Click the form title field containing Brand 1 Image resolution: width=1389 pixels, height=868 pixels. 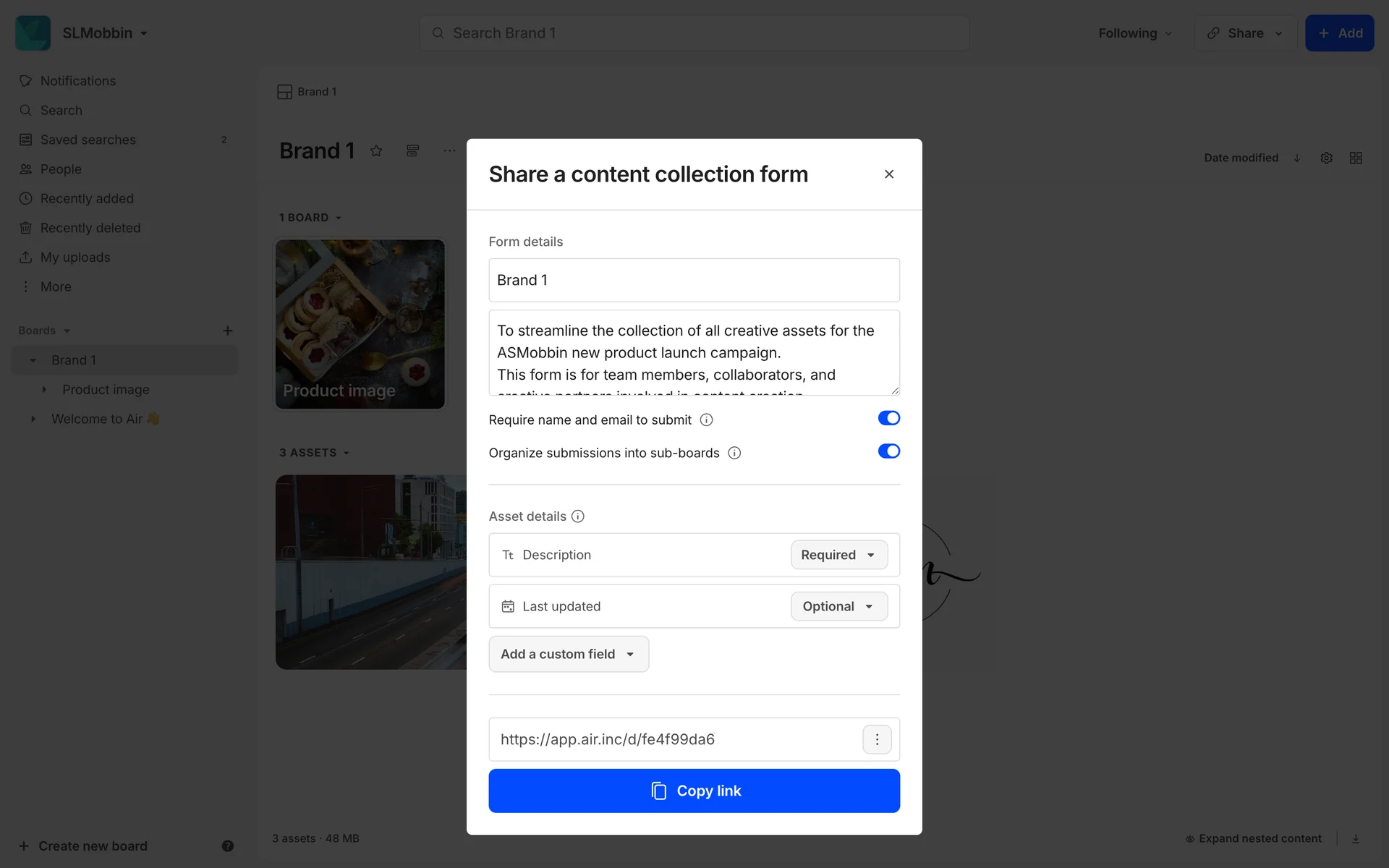694,280
